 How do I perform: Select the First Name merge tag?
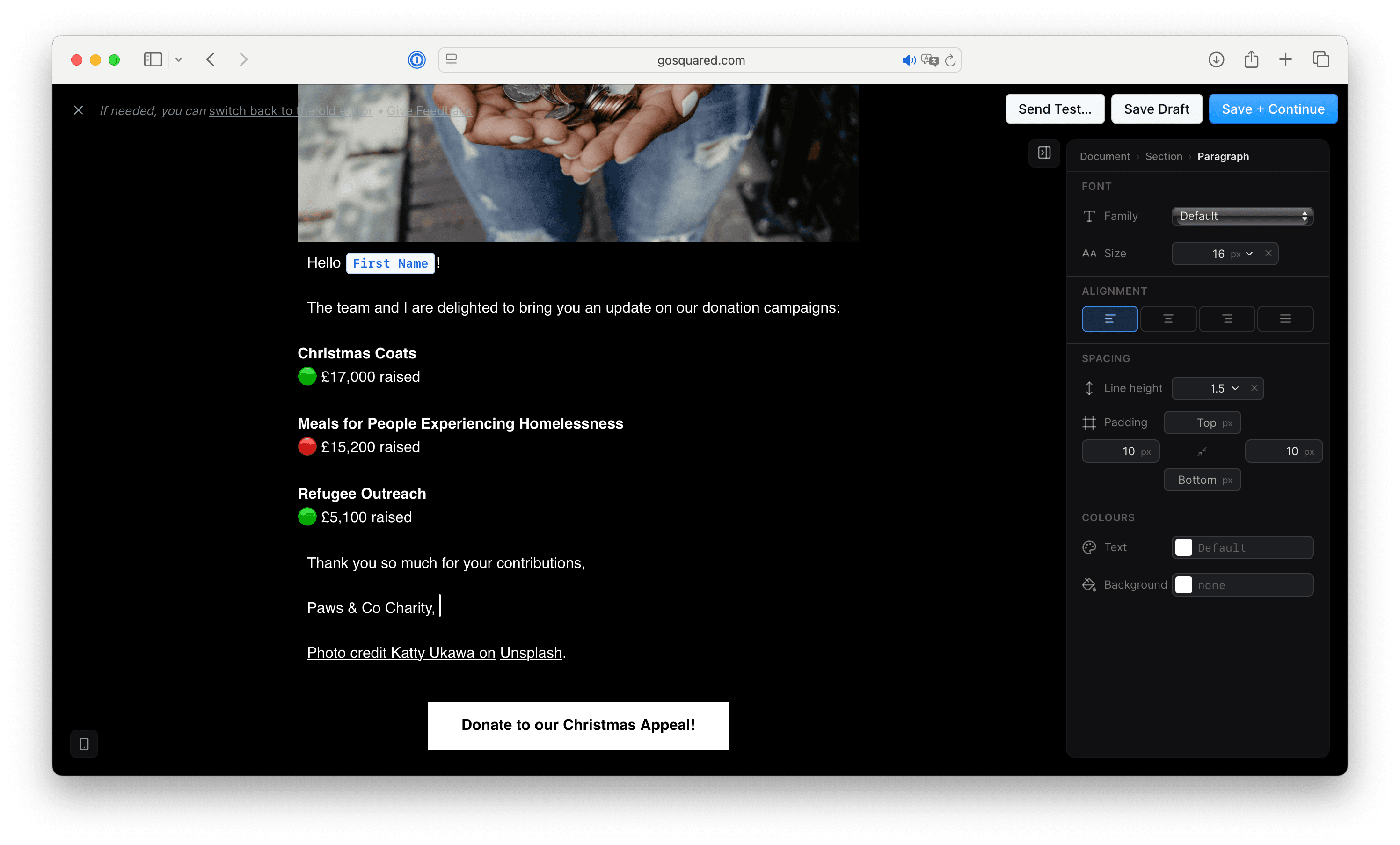point(390,263)
